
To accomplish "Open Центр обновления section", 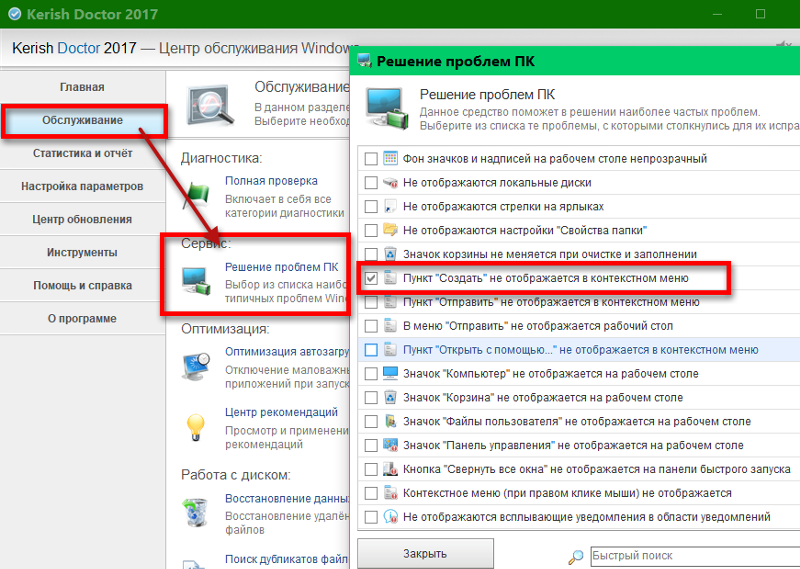I will pyautogui.click(x=82, y=219).
